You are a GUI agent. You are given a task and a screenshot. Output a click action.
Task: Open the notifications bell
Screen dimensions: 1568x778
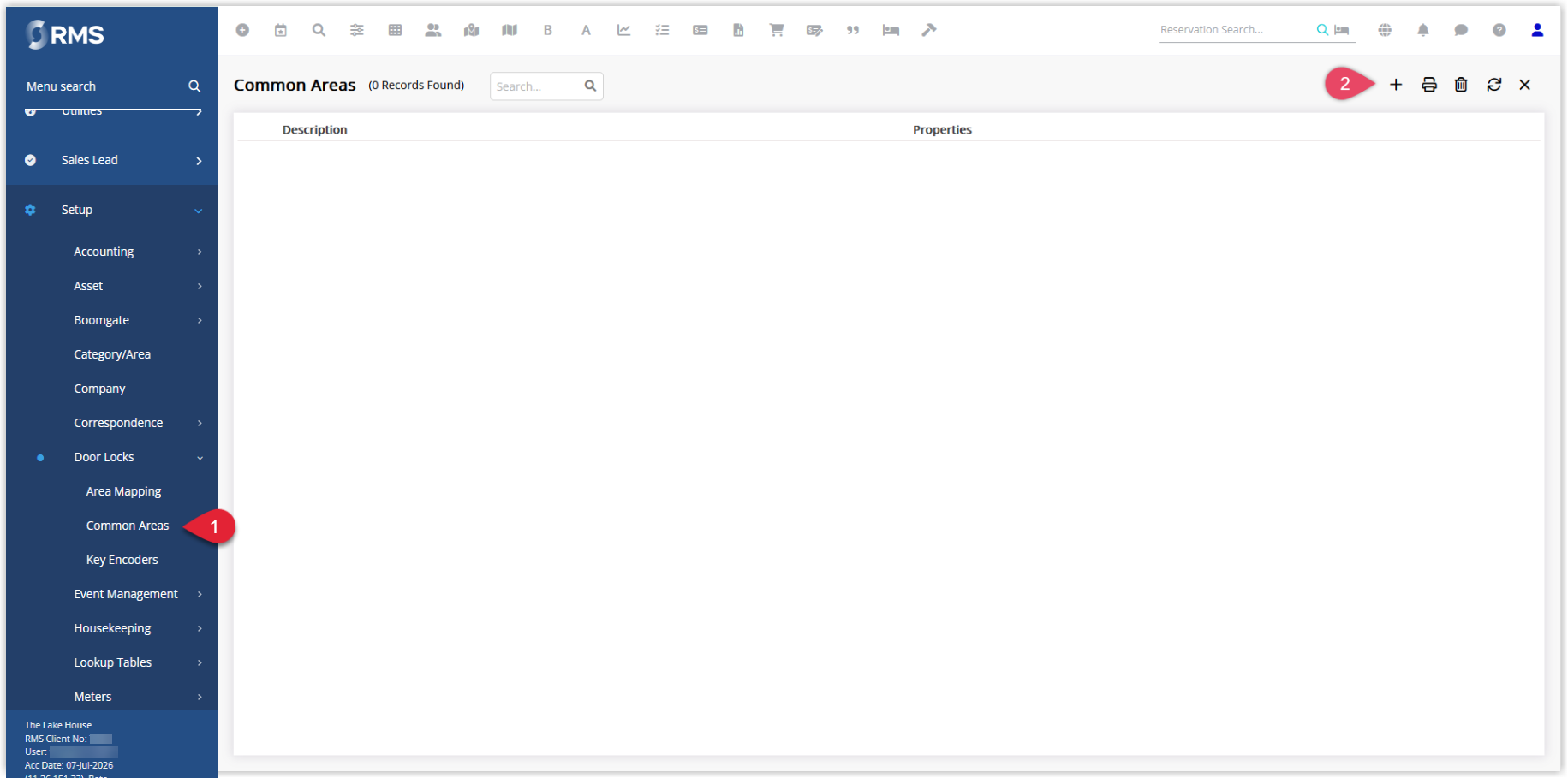coord(1423,30)
